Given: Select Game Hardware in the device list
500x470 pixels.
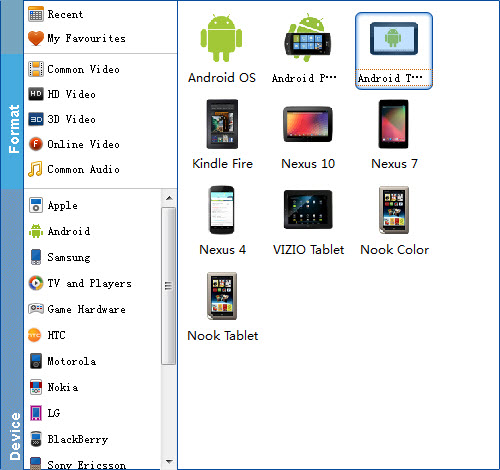Looking at the screenshot, I should coord(93,309).
